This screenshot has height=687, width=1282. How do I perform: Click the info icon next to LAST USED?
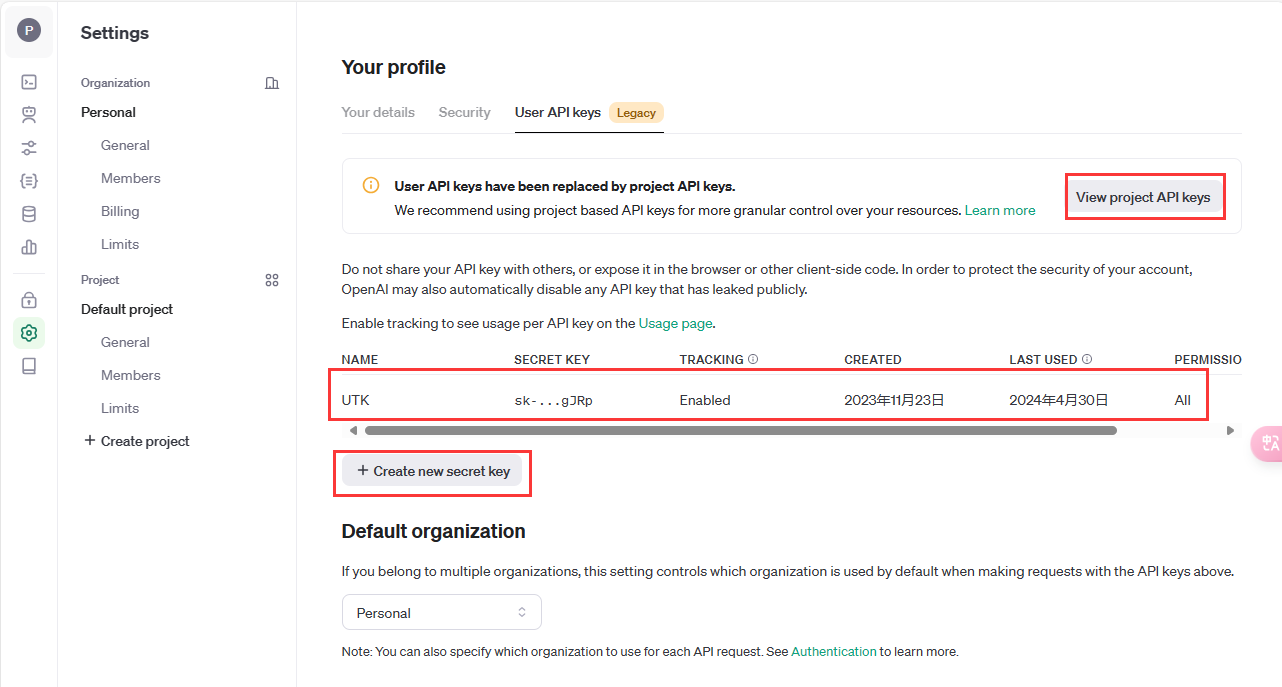pyautogui.click(x=1087, y=359)
